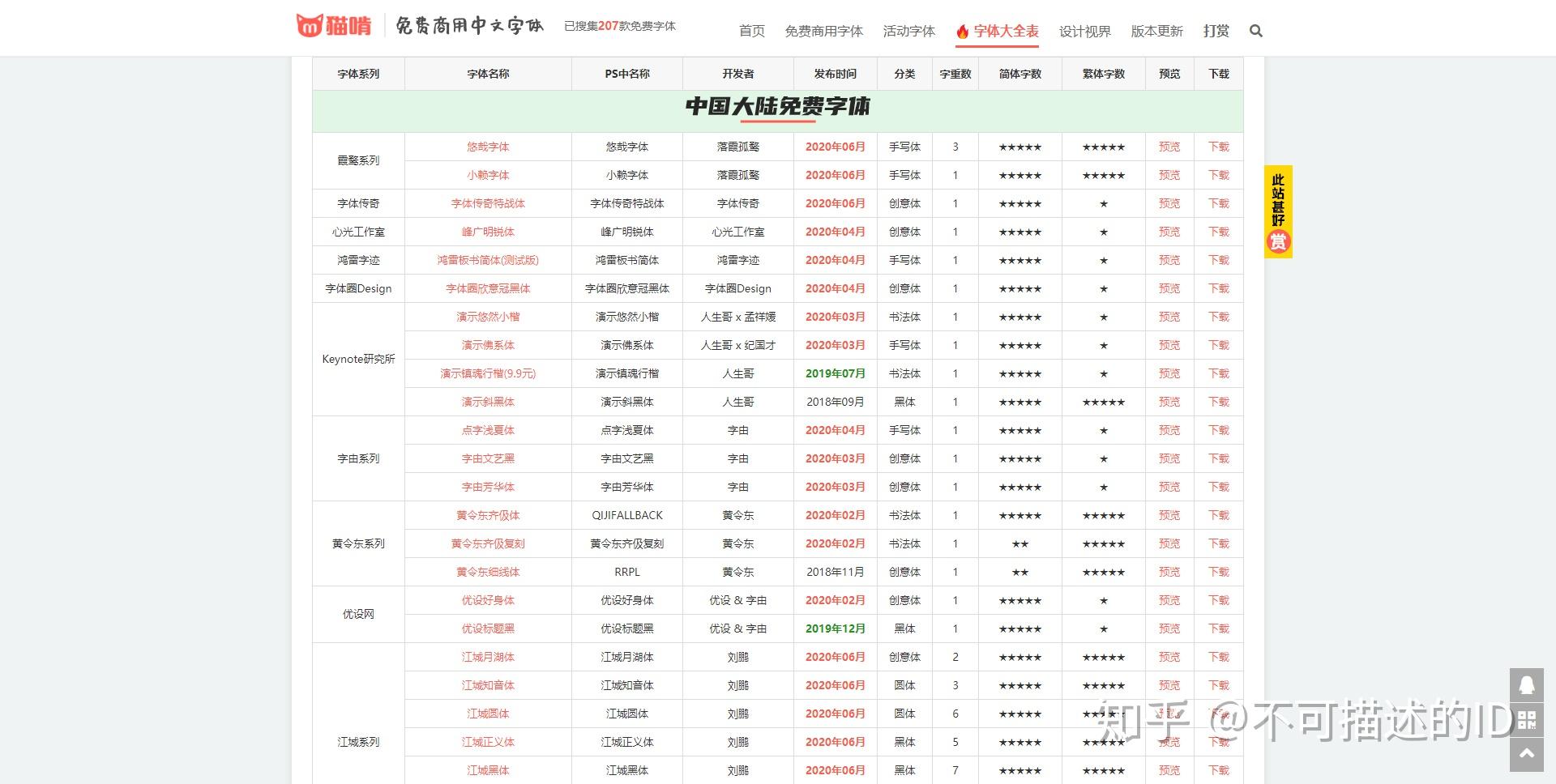The image size is (1556, 784).
Task: Jump back to top with arrow button
Action: coord(1527,755)
